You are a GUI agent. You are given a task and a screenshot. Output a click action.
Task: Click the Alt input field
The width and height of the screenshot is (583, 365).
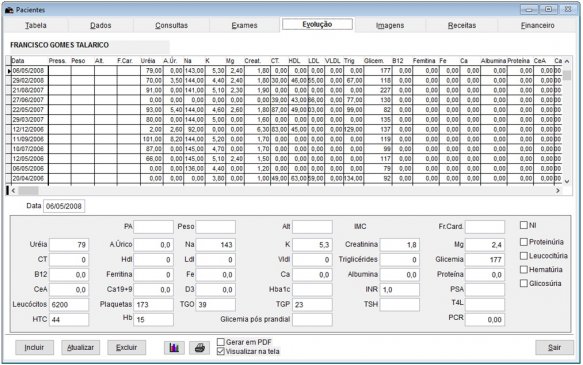pyautogui.click(x=312, y=227)
